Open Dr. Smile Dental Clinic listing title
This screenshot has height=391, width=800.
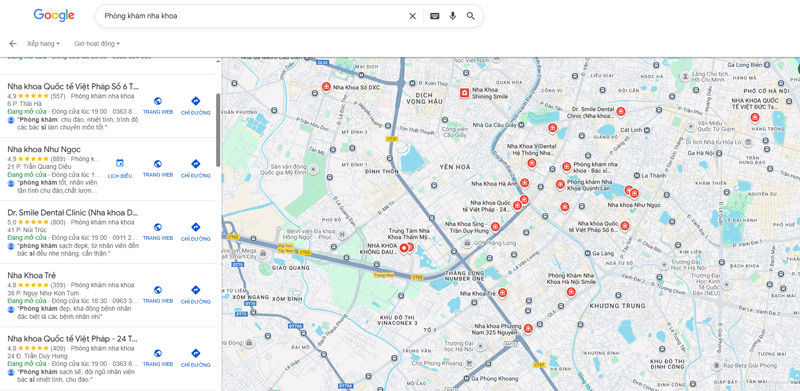click(x=73, y=212)
